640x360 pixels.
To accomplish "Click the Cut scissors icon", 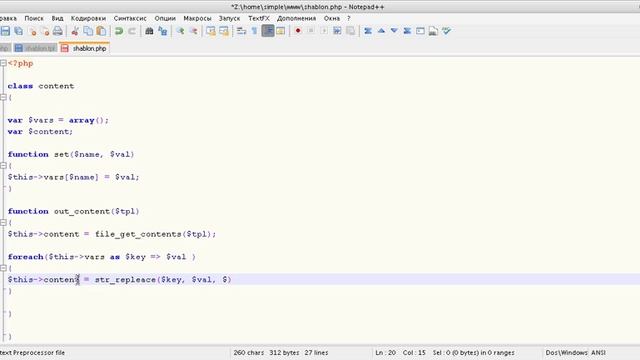I will click(75, 31).
